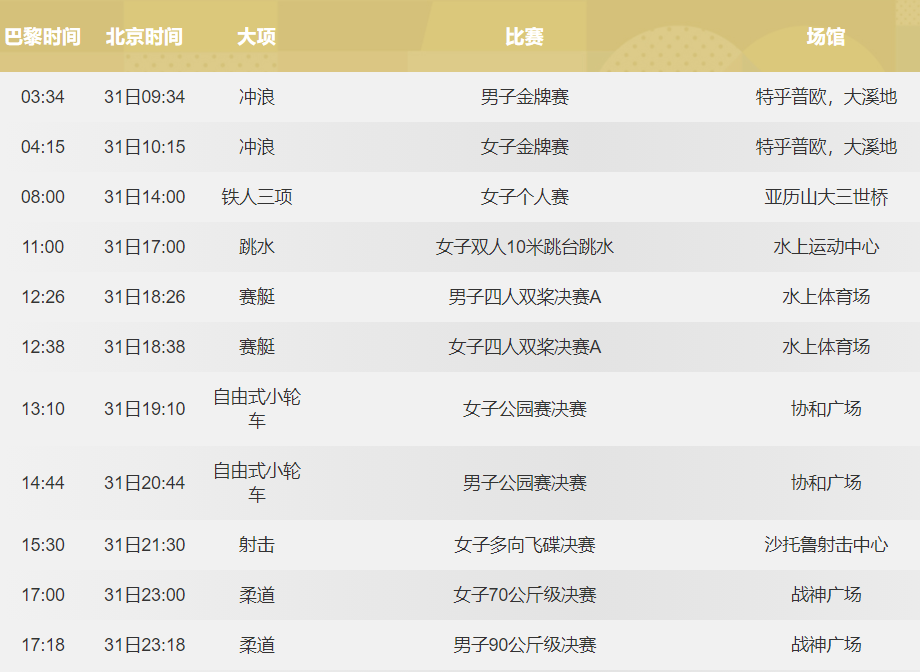The height and width of the screenshot is (672, 920).
Task: Click 女子金牌赛 event cell
Action: (525, 147)
